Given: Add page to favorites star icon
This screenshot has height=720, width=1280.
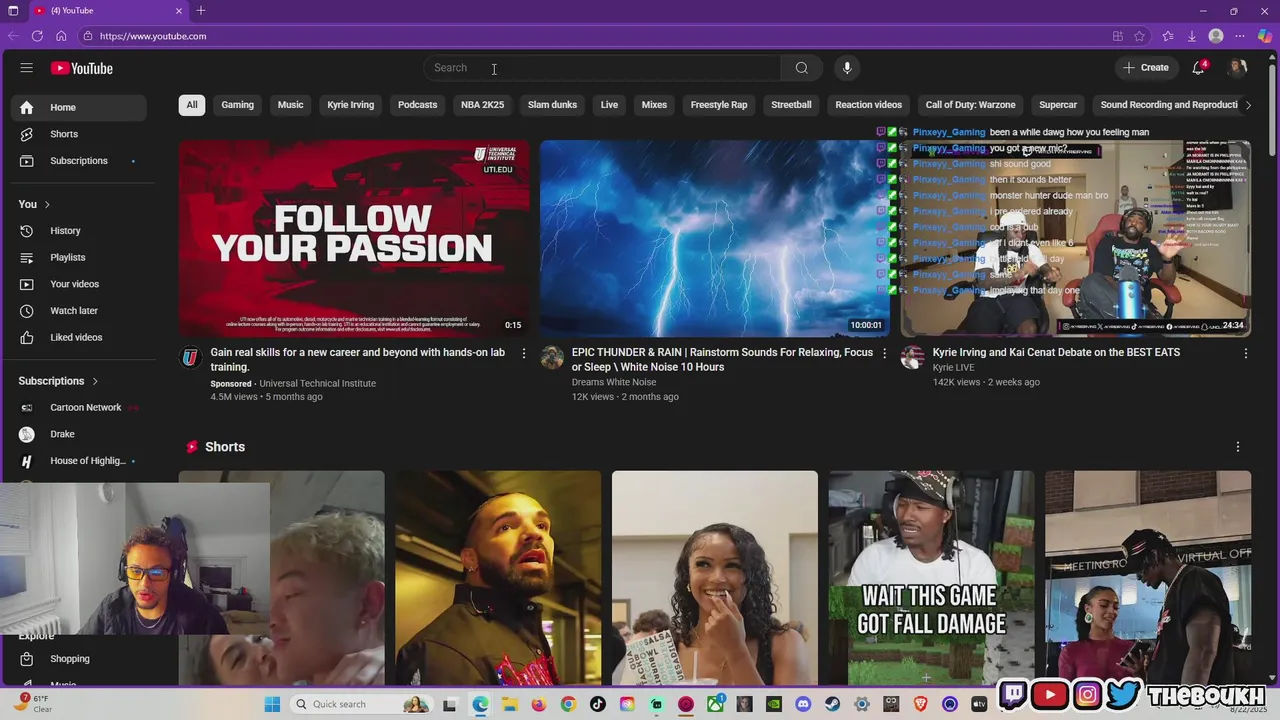Looking at the screenshot, I should [x=1139, y=36].
